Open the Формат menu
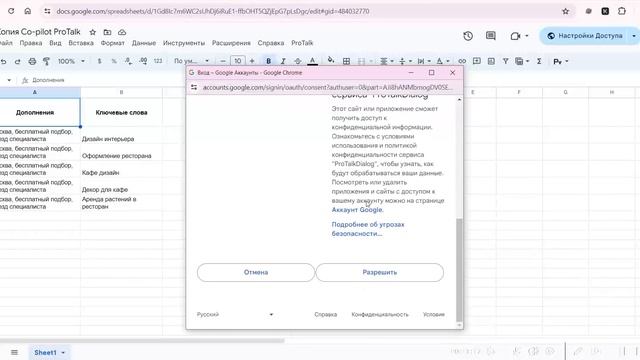 [x=112, y=43]
